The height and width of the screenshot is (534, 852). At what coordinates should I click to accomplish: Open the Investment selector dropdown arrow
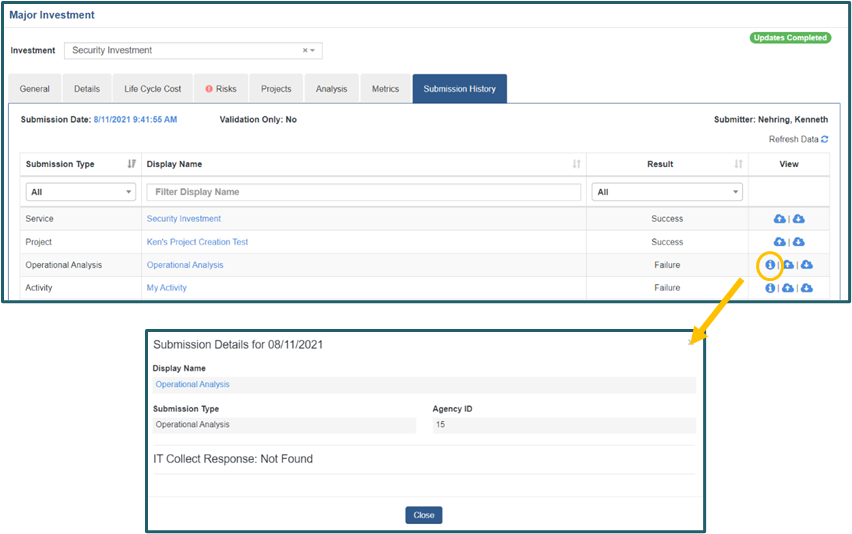click(x=312, y=50)
